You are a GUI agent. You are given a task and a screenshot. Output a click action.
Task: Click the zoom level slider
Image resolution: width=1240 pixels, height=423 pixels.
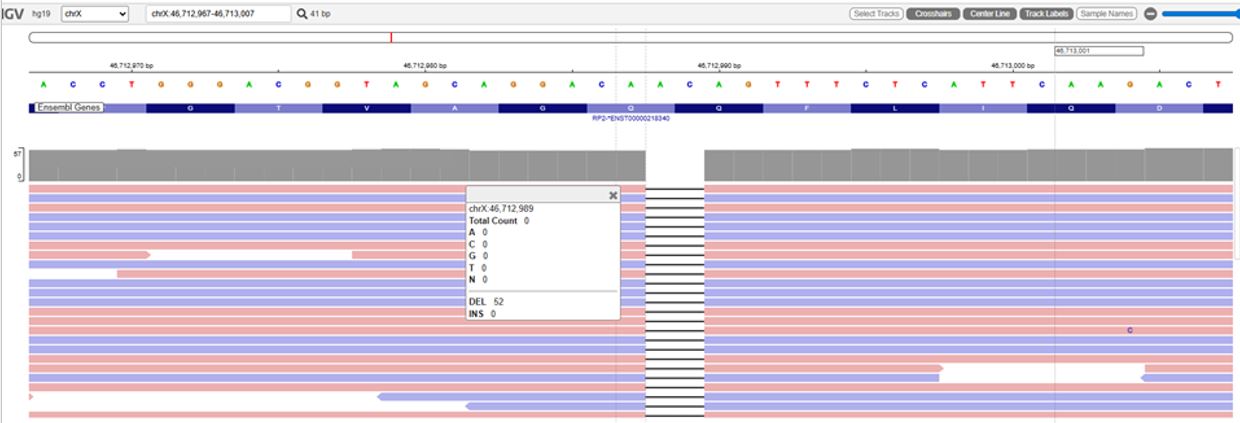tap(1200, 14)
